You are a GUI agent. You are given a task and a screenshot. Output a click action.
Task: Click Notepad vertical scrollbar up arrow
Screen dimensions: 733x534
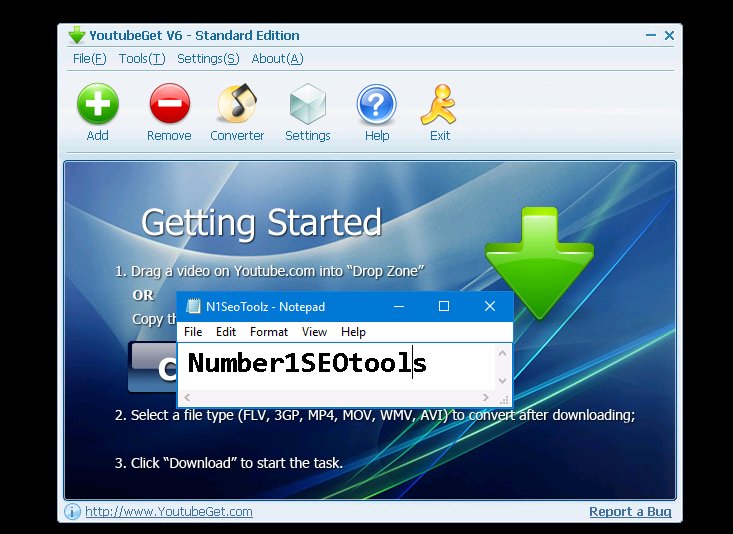tap(503, 353)
